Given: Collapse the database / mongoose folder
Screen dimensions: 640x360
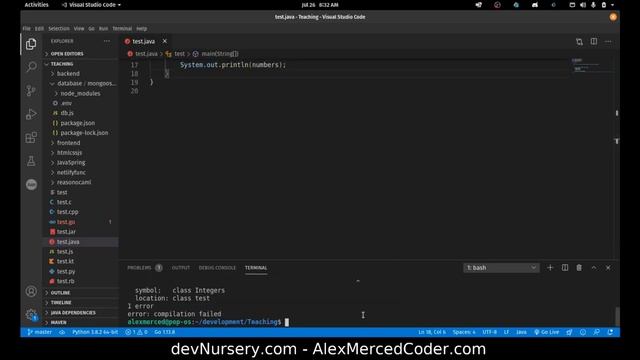Looking at the screenshot, I should 81,83.
